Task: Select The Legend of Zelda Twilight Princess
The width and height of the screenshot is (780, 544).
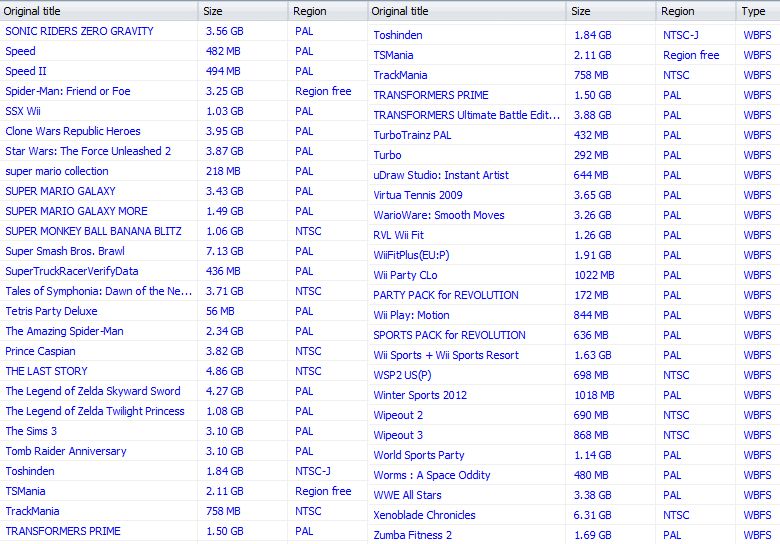Action: [x=95, y=411]
